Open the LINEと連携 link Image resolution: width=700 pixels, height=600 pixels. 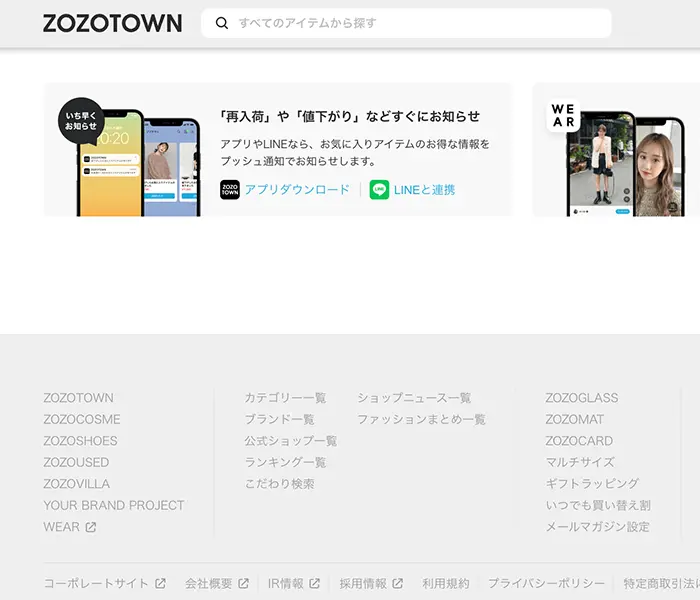coord(424,190)
